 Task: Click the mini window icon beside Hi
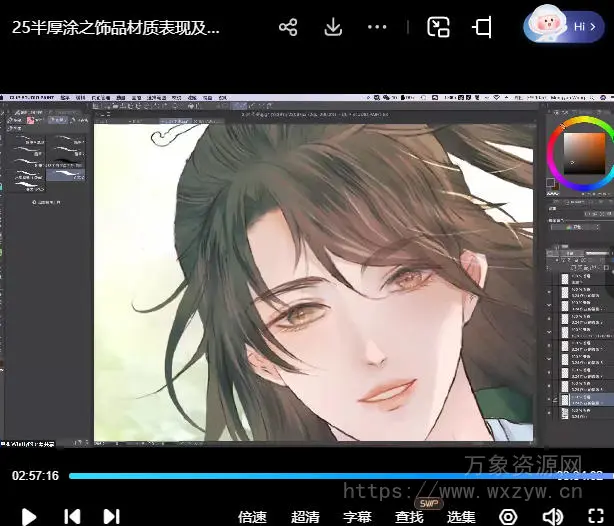point(483,28)
